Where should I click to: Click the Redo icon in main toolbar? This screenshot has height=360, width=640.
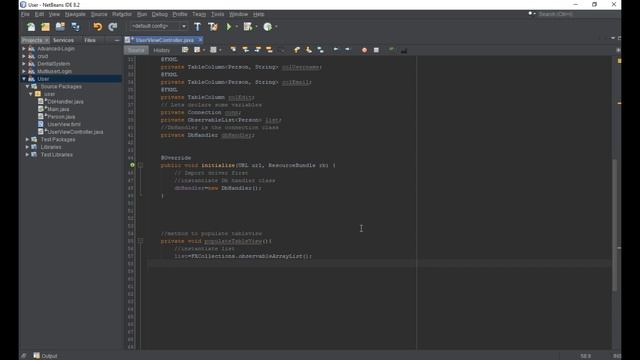click(x=113, y=27)
